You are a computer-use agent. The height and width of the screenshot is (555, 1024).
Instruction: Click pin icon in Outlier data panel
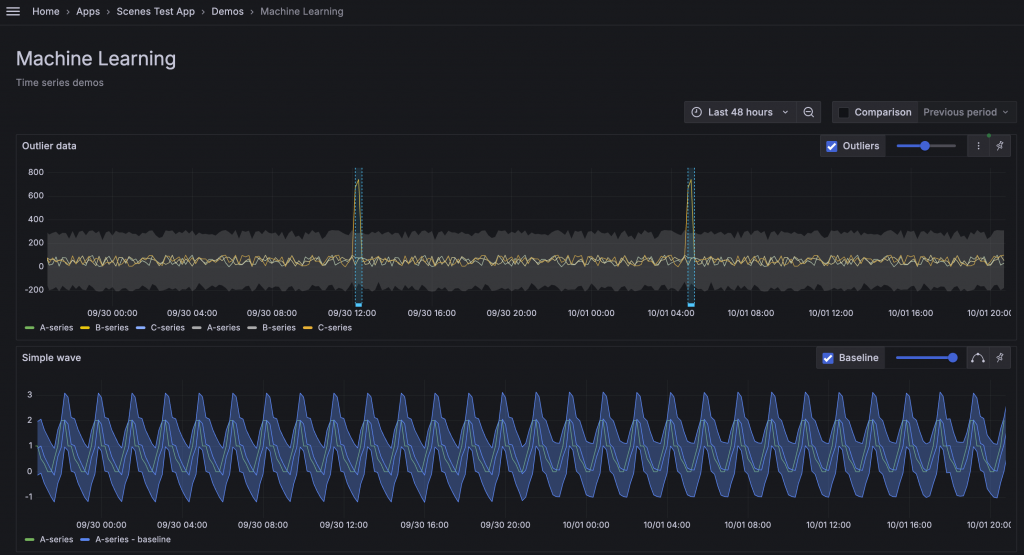pos(1000,146)
